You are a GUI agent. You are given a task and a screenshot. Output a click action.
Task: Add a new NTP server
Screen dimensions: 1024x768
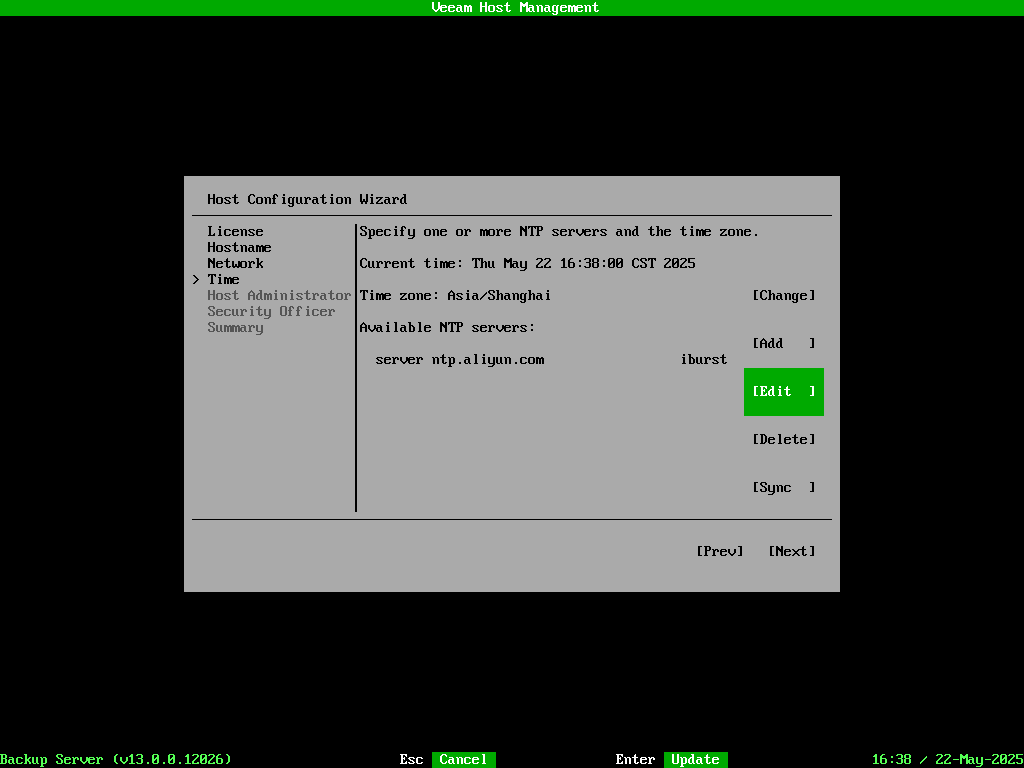point(784,343)
